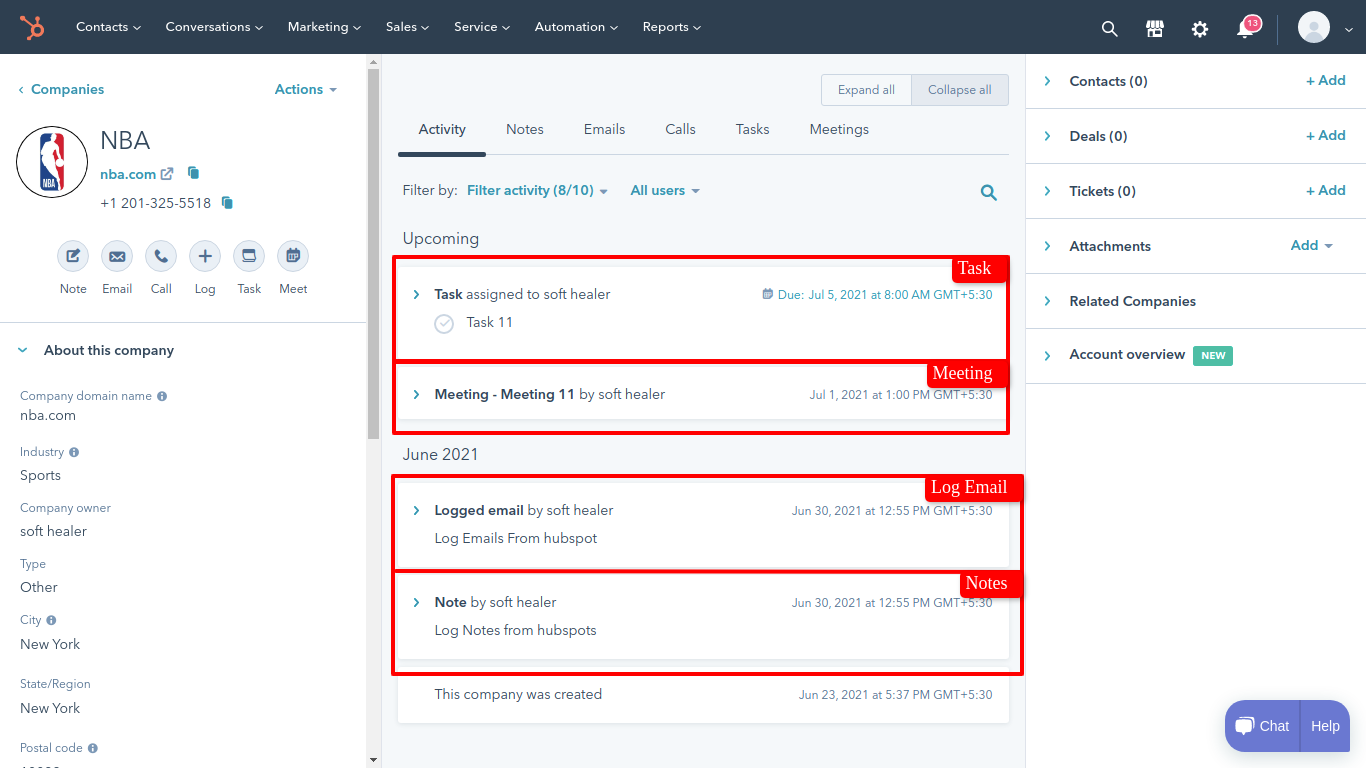Add a deal via Deals + Add

coord(1326,135)
